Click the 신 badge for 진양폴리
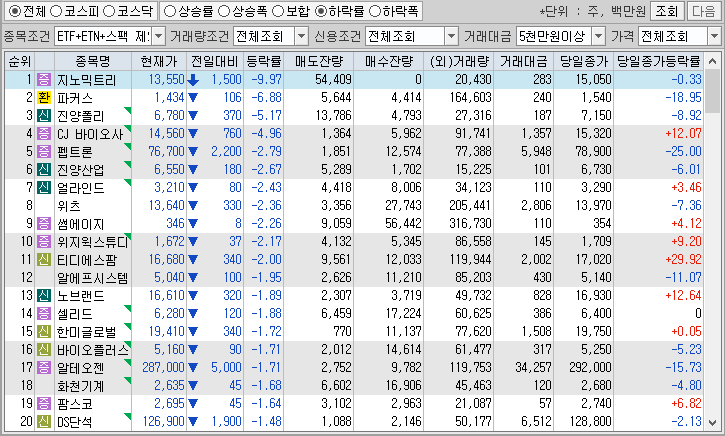The image size is (725, 436). pyautogui.click(x=44, y=116)
